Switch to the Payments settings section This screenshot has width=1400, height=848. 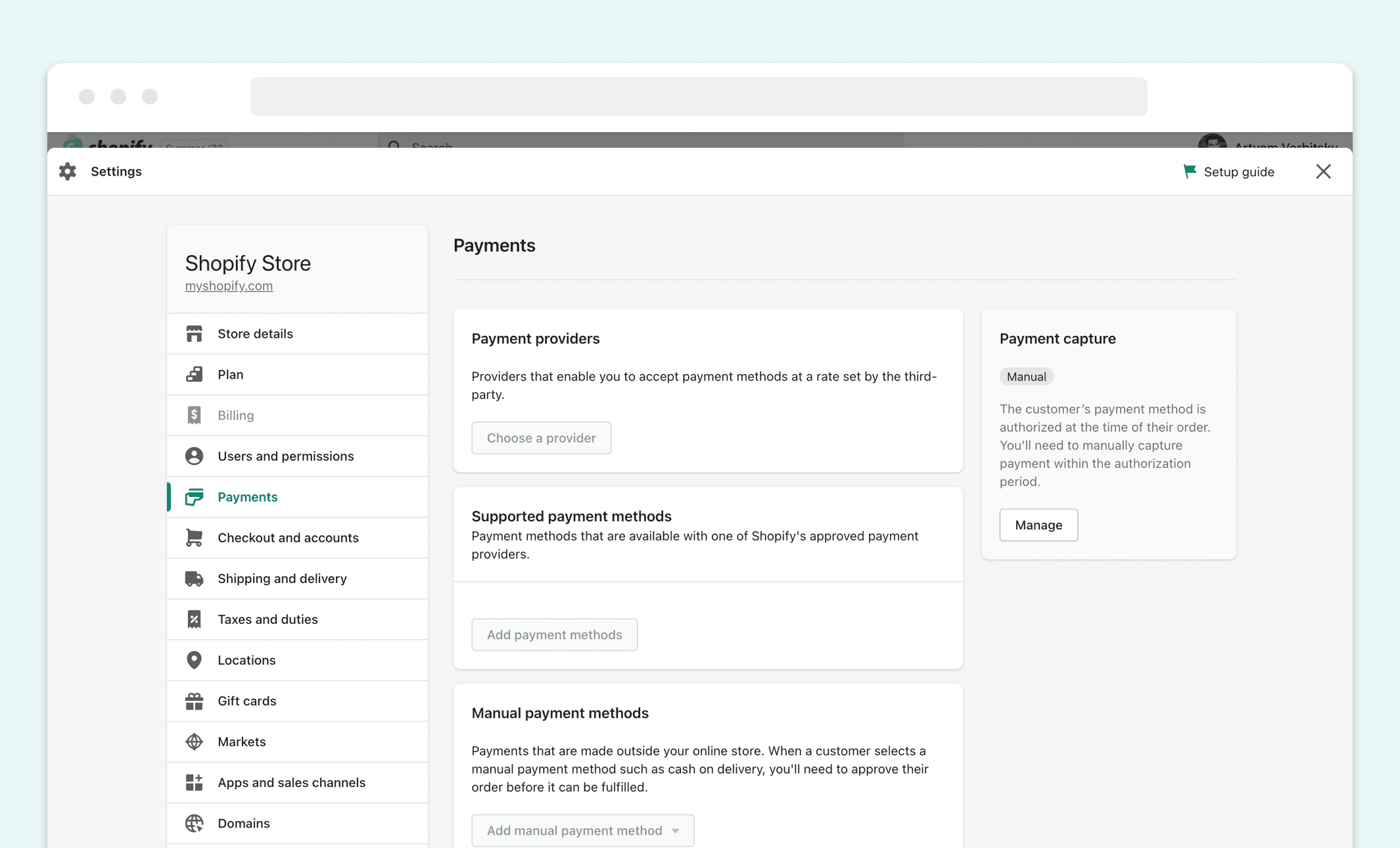point(247,496)
